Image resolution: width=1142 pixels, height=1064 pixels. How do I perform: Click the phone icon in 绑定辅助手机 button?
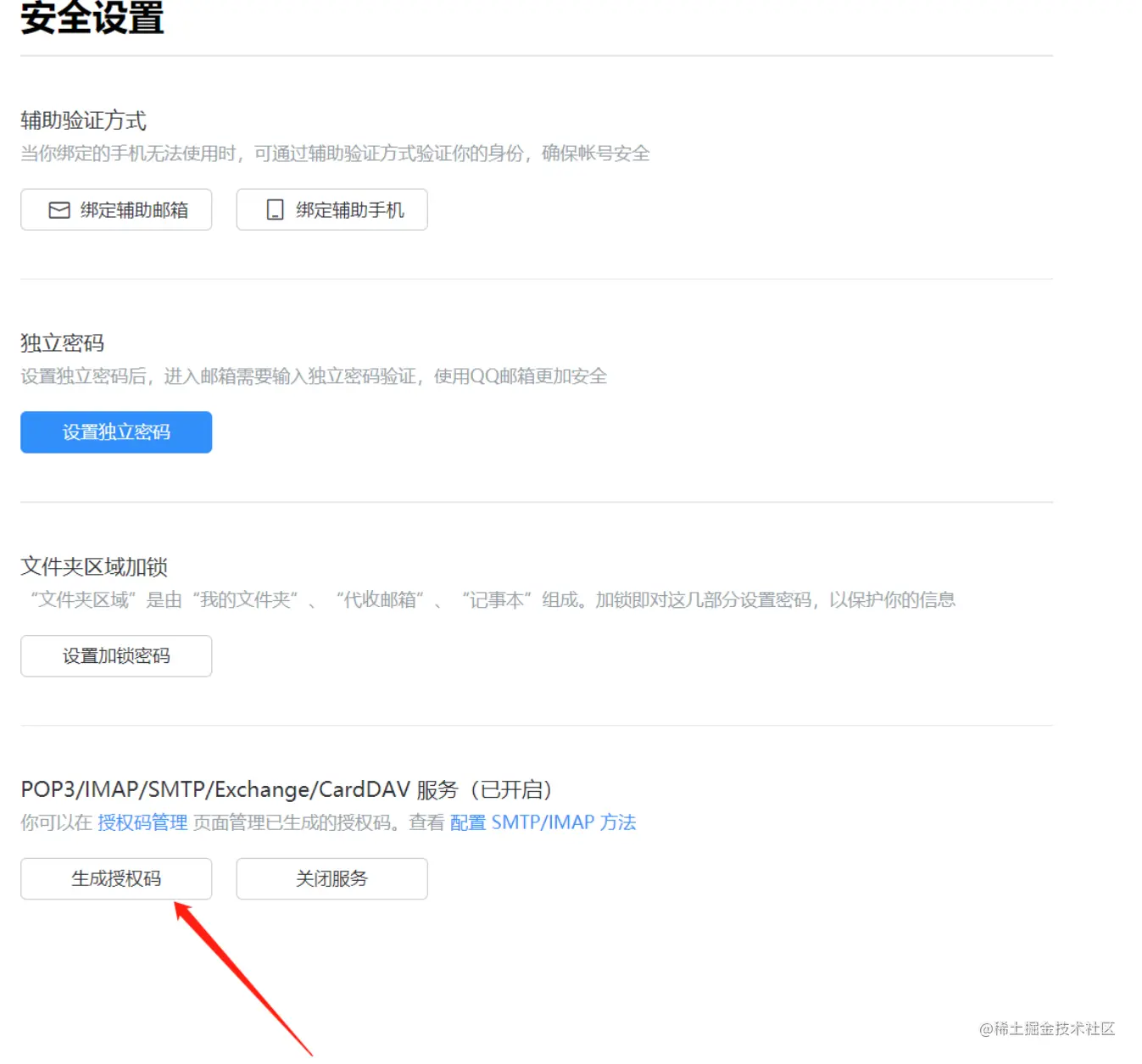pyautogui.click(x=275, y=210)
